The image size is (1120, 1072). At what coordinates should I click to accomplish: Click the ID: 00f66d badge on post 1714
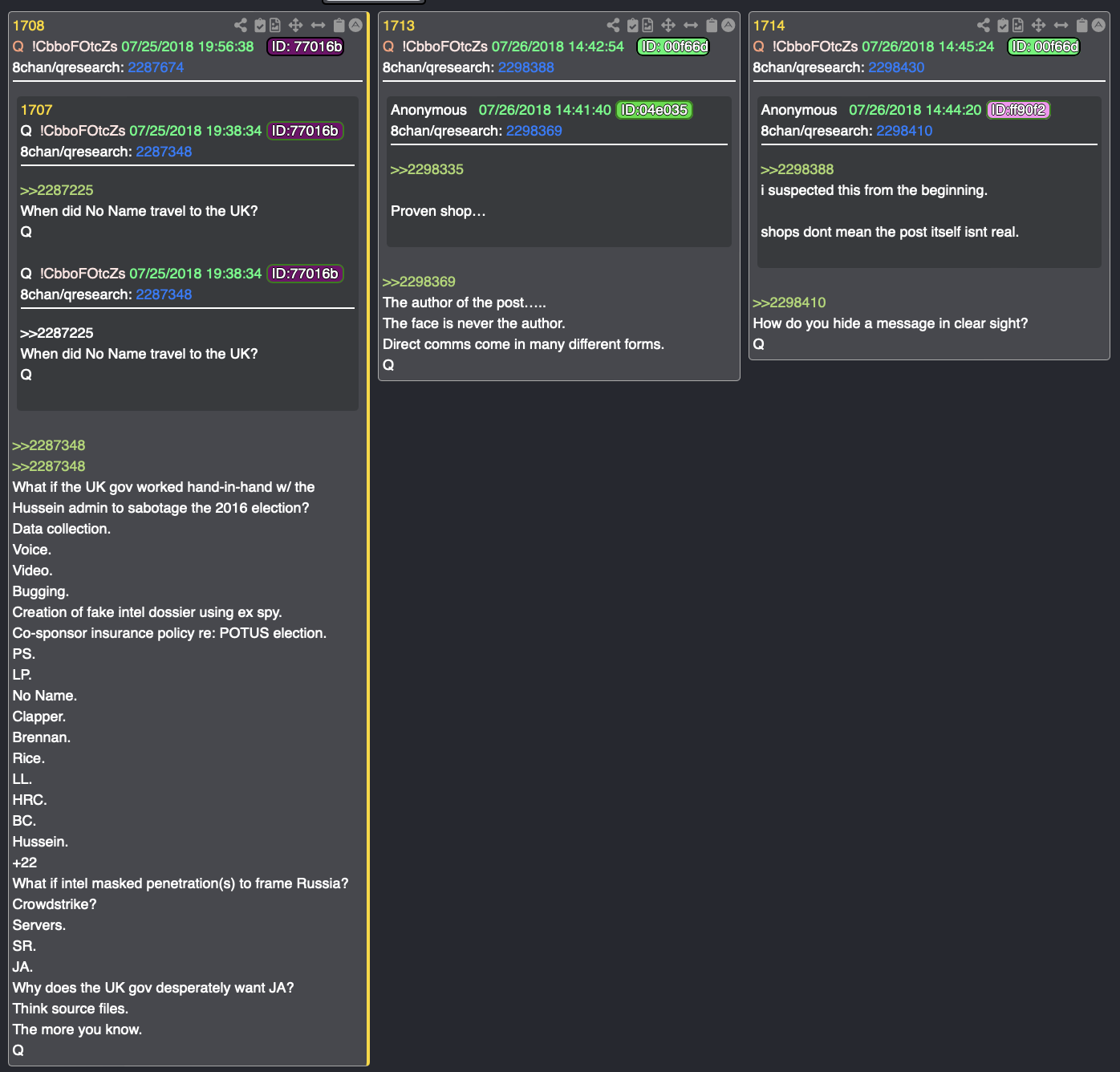1044,47
